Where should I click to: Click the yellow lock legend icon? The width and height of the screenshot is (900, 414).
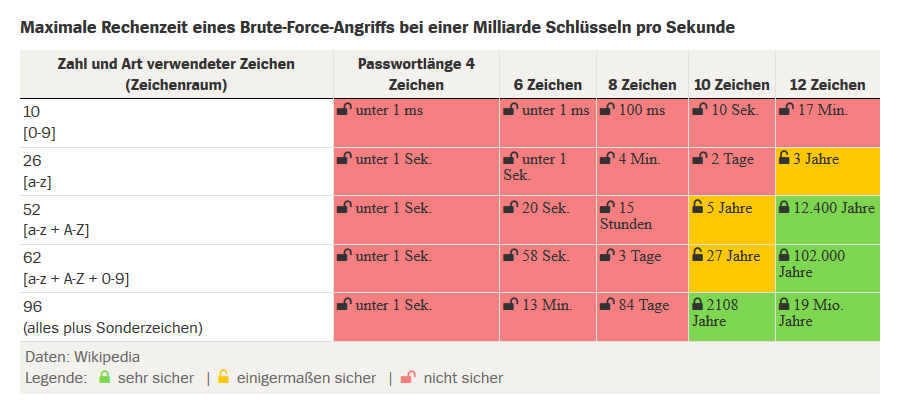coord(223,378)
